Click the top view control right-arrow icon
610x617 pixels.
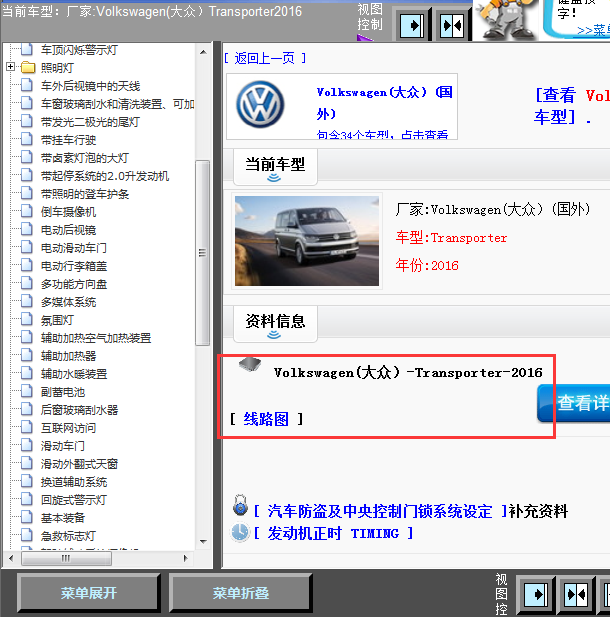coord(412,26)
